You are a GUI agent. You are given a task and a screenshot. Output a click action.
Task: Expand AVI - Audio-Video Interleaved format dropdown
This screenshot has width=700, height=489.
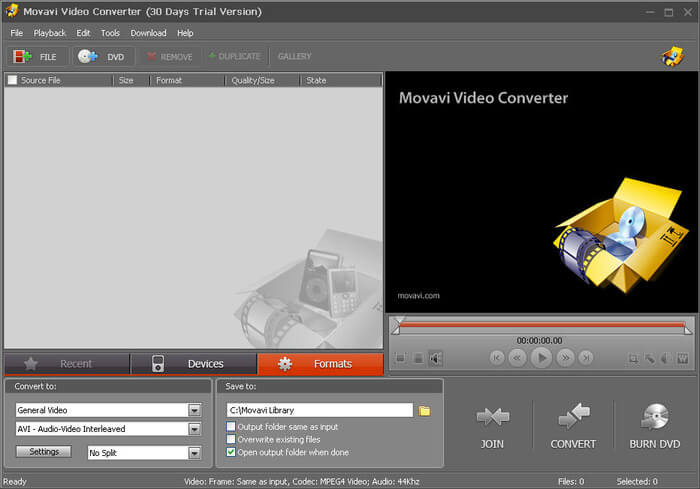pyautogui.click(x=195, y=429)
